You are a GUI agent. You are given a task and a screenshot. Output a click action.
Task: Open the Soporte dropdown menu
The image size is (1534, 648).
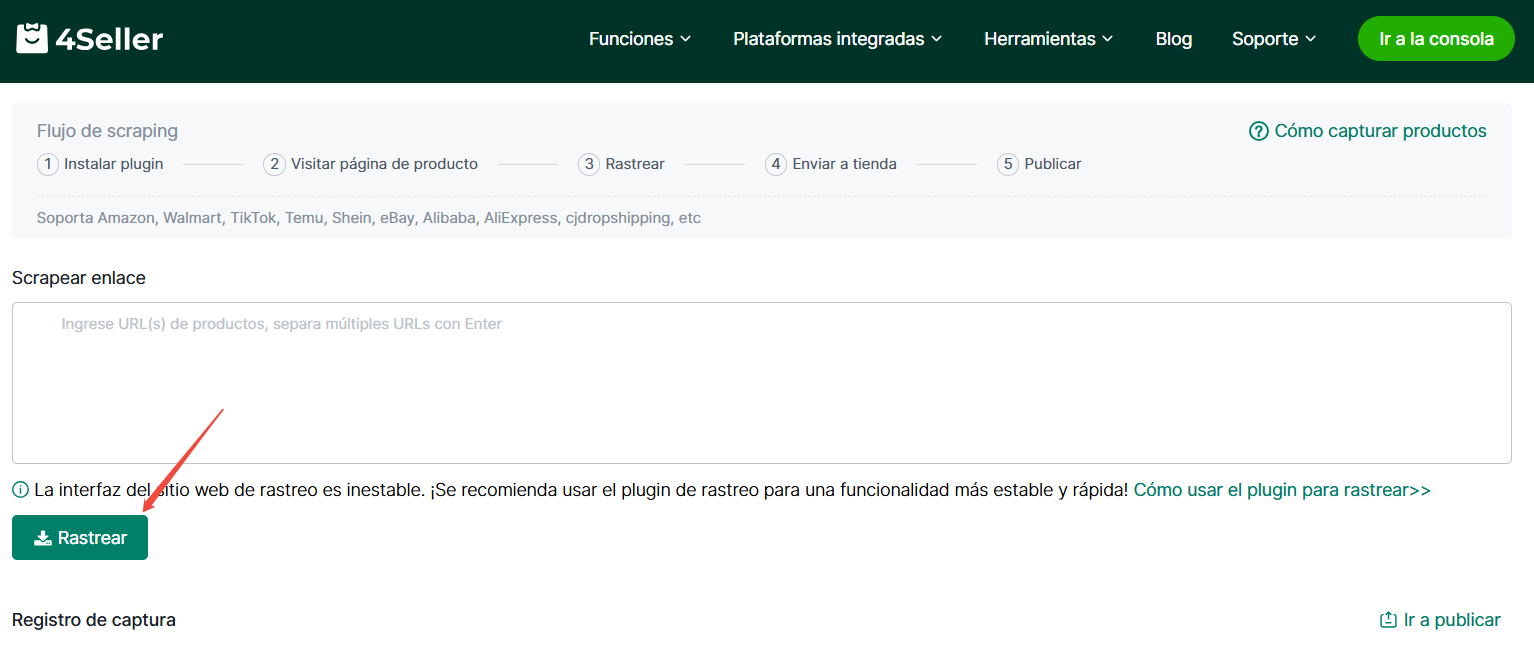[x=1274, y=39]
